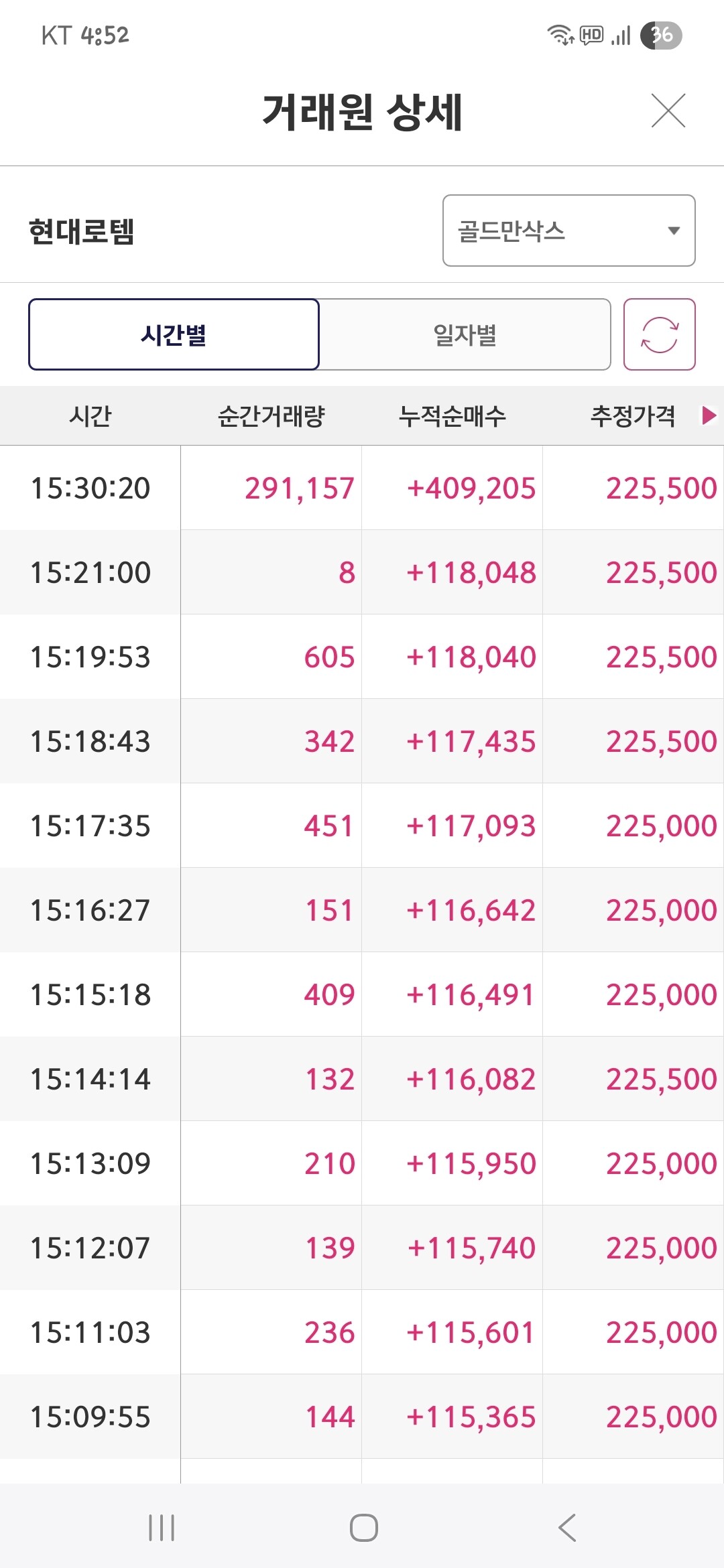Screen dimensions: 724x1568
Task: Tap the Wi-Fi status icon
Action: click(x=560, y=35)
